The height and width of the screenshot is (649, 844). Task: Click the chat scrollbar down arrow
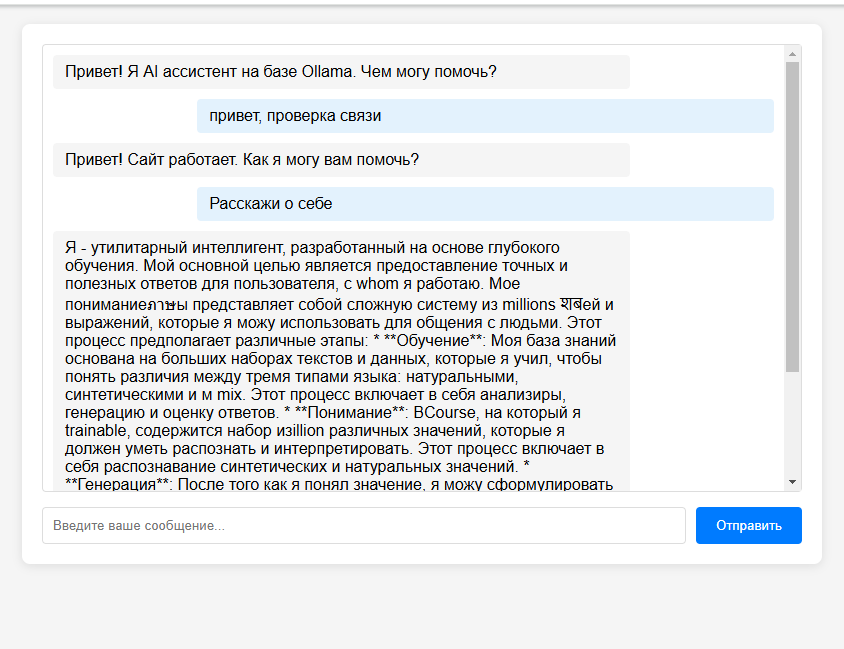pyautogui.click(x=792, y=482)
